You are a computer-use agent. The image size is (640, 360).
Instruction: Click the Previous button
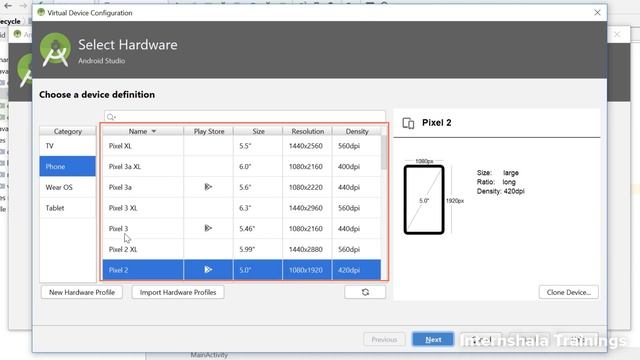[384, 340]
